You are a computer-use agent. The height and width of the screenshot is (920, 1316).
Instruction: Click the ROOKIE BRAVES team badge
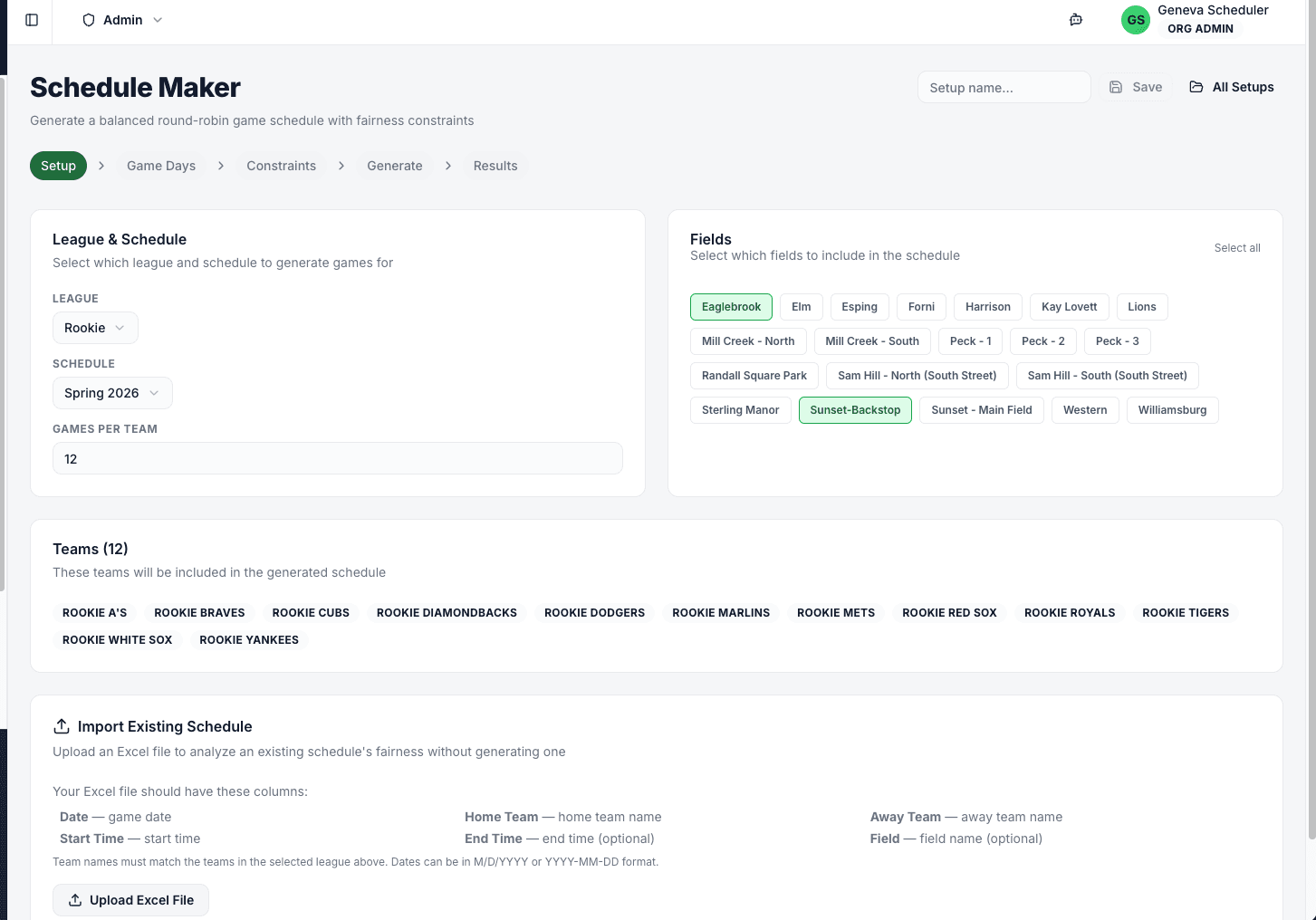[199, 613]
